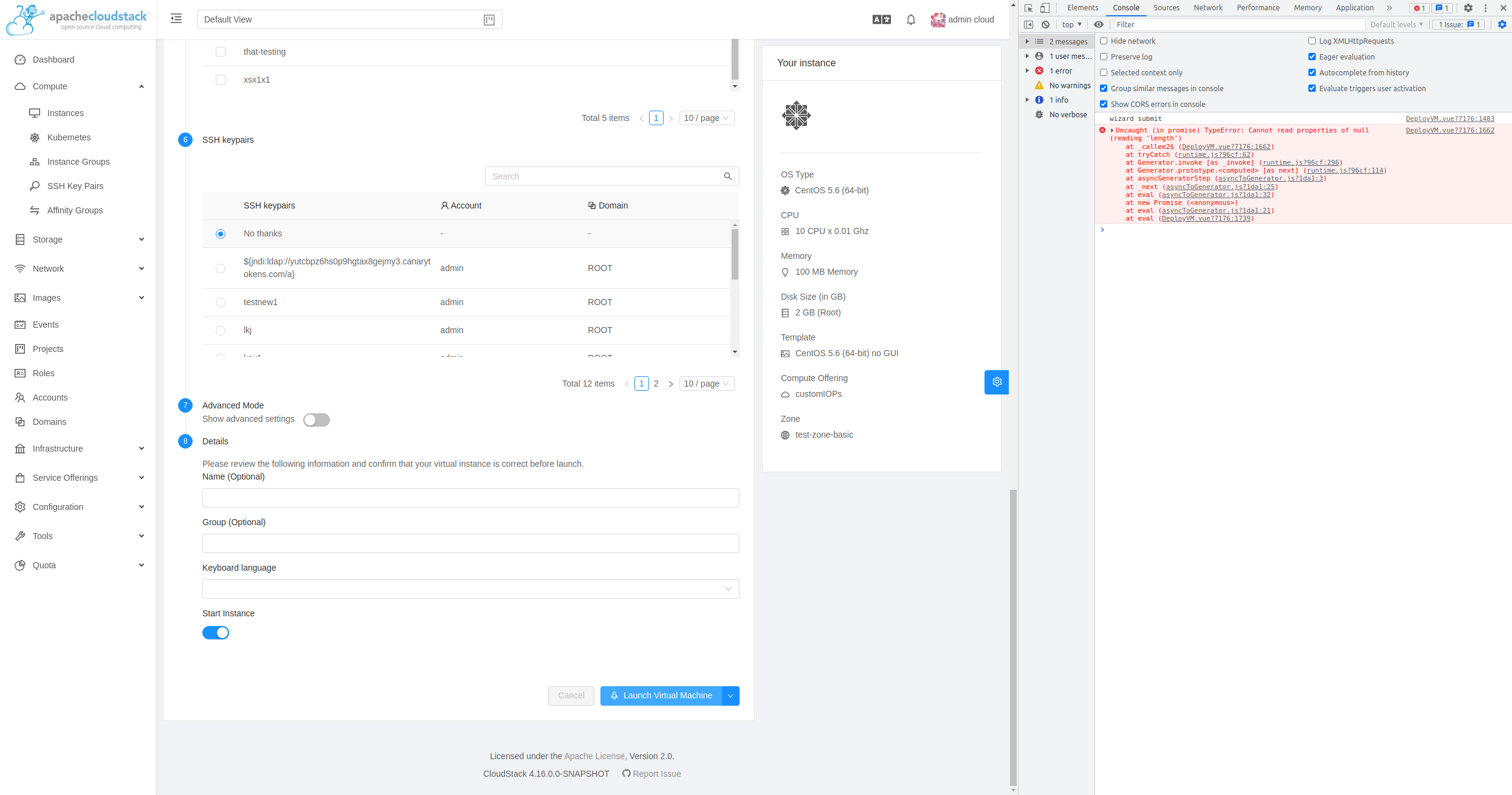Image resolution: width=1512 pixels, height=795 pixels.
Task: Click the blue settings gear tab
Action: point(997,382)
